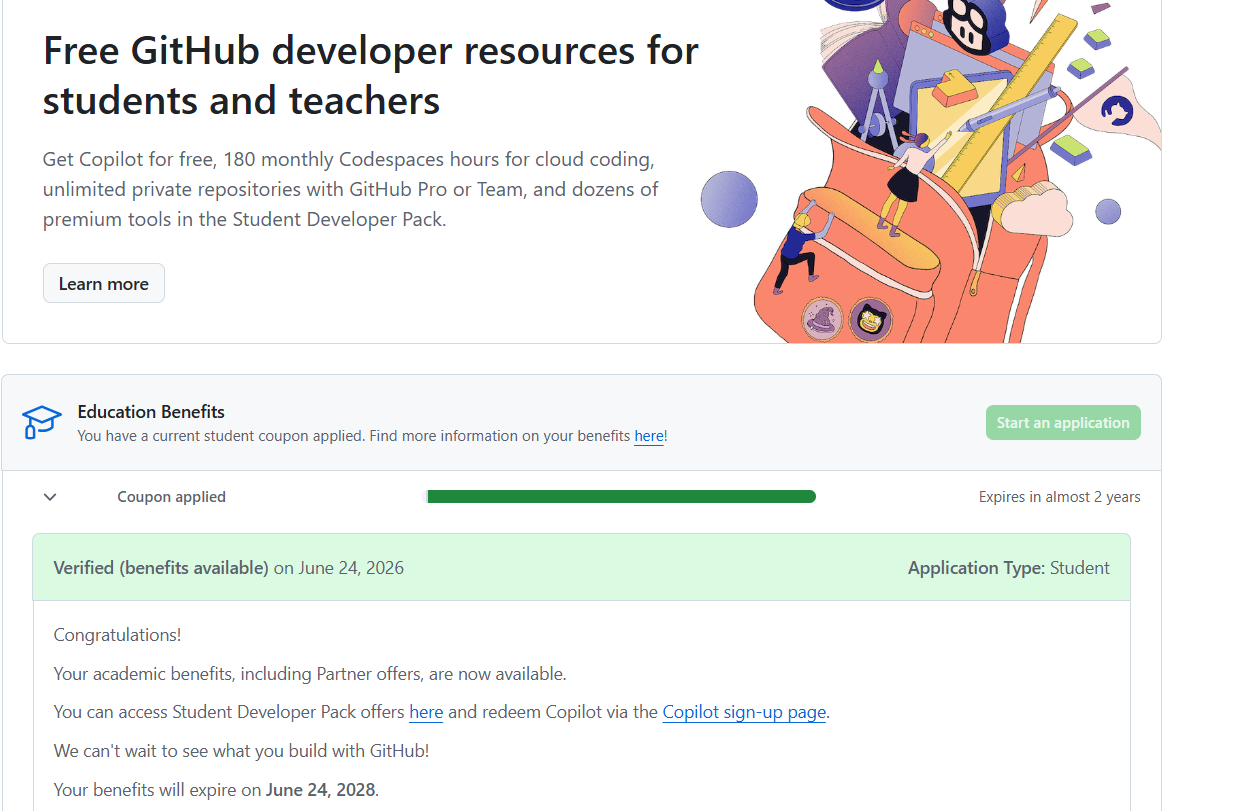
Task: Collapse the Coupon applied section chevron
Action: [50, 497]
